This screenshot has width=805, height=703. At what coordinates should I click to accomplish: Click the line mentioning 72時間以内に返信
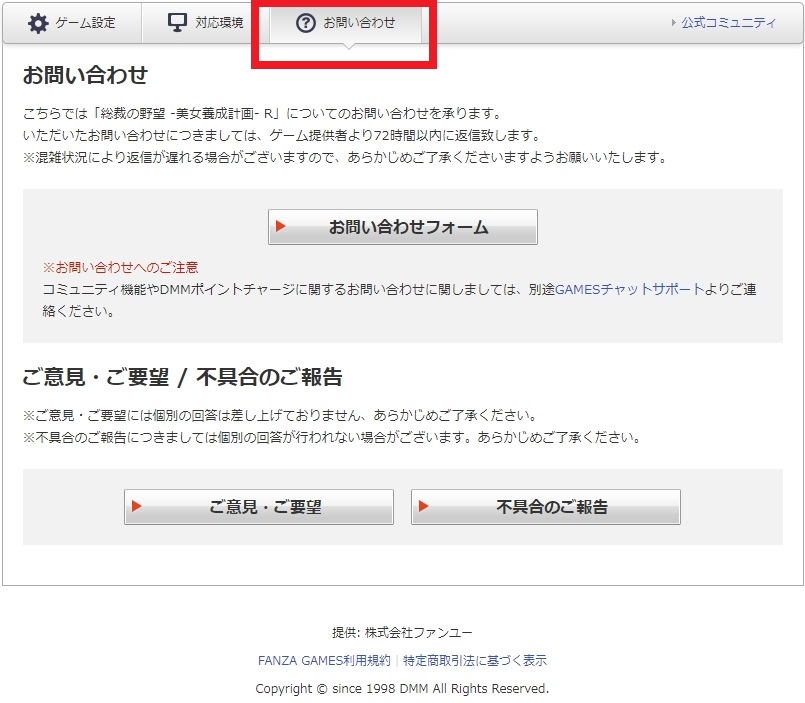click(x=282, y=136)
